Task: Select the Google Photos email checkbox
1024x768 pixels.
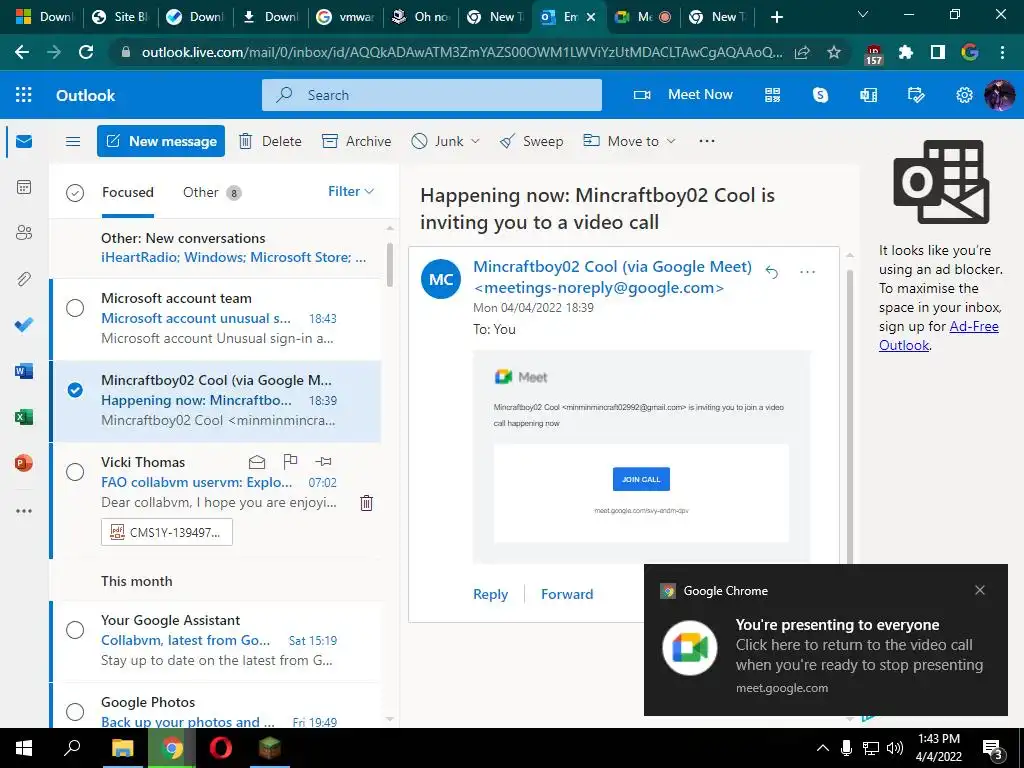Action: (x=75, y=711)
